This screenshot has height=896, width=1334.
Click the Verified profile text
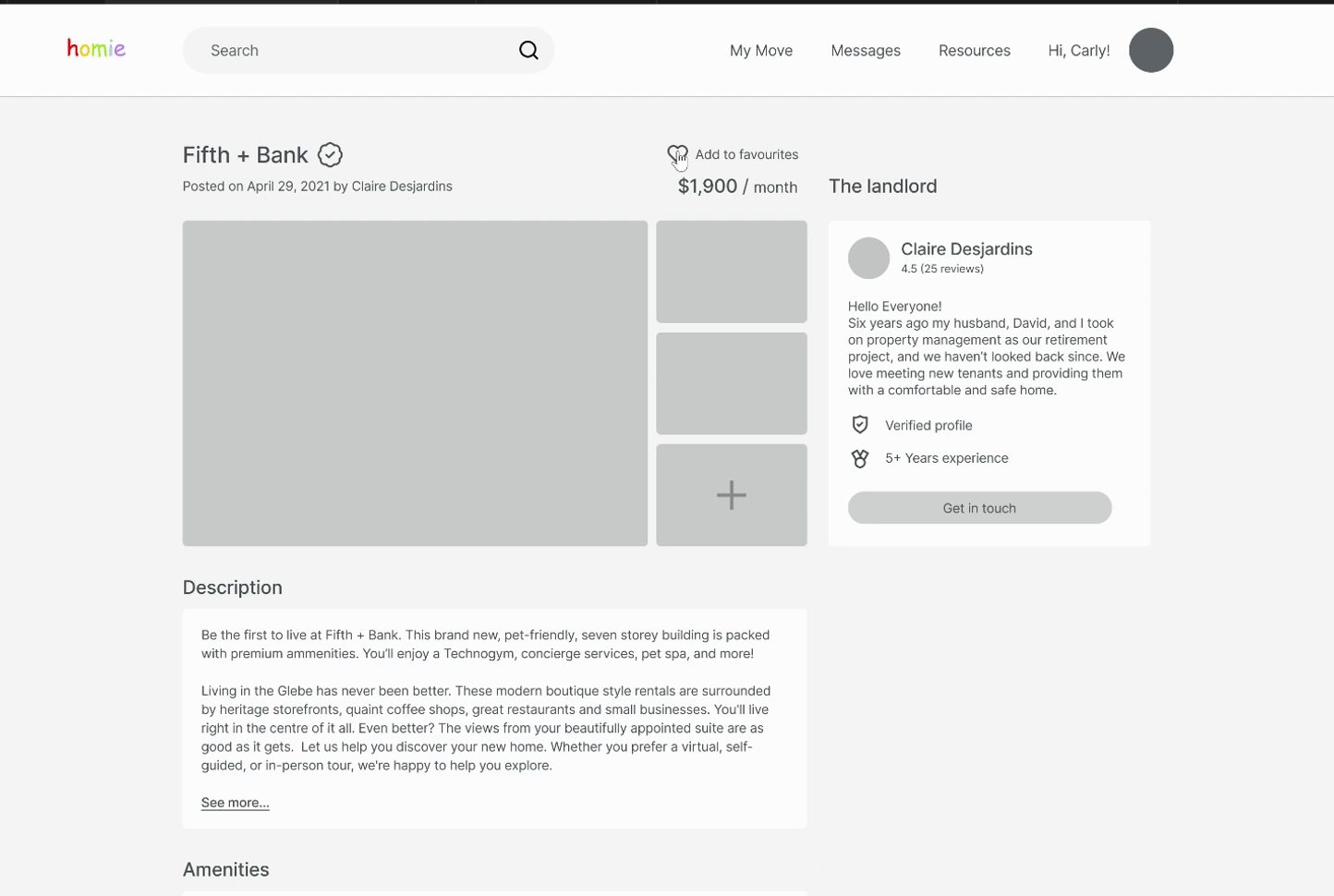tap(928, 425)
